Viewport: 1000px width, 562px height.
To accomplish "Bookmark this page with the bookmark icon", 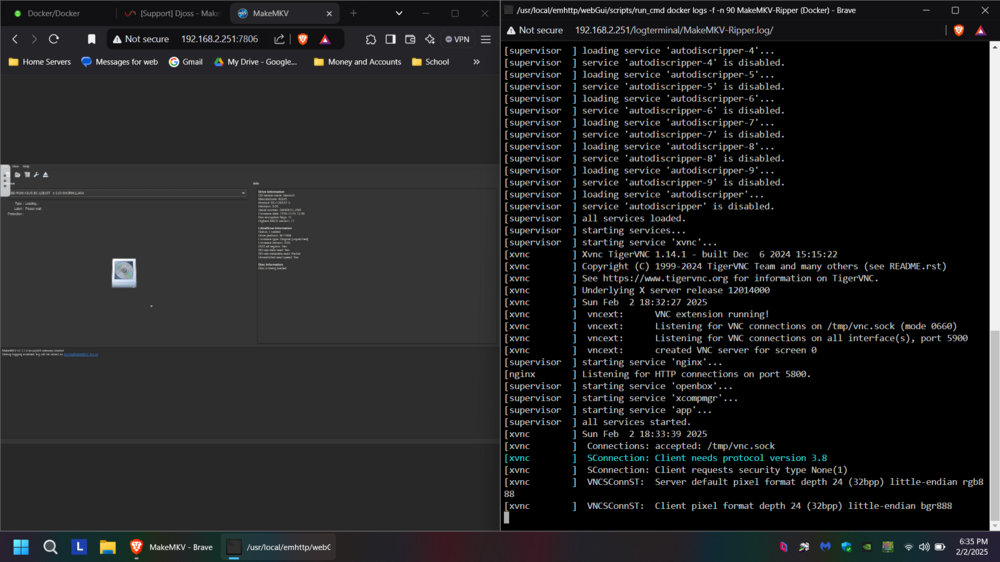I will [91, 40].
